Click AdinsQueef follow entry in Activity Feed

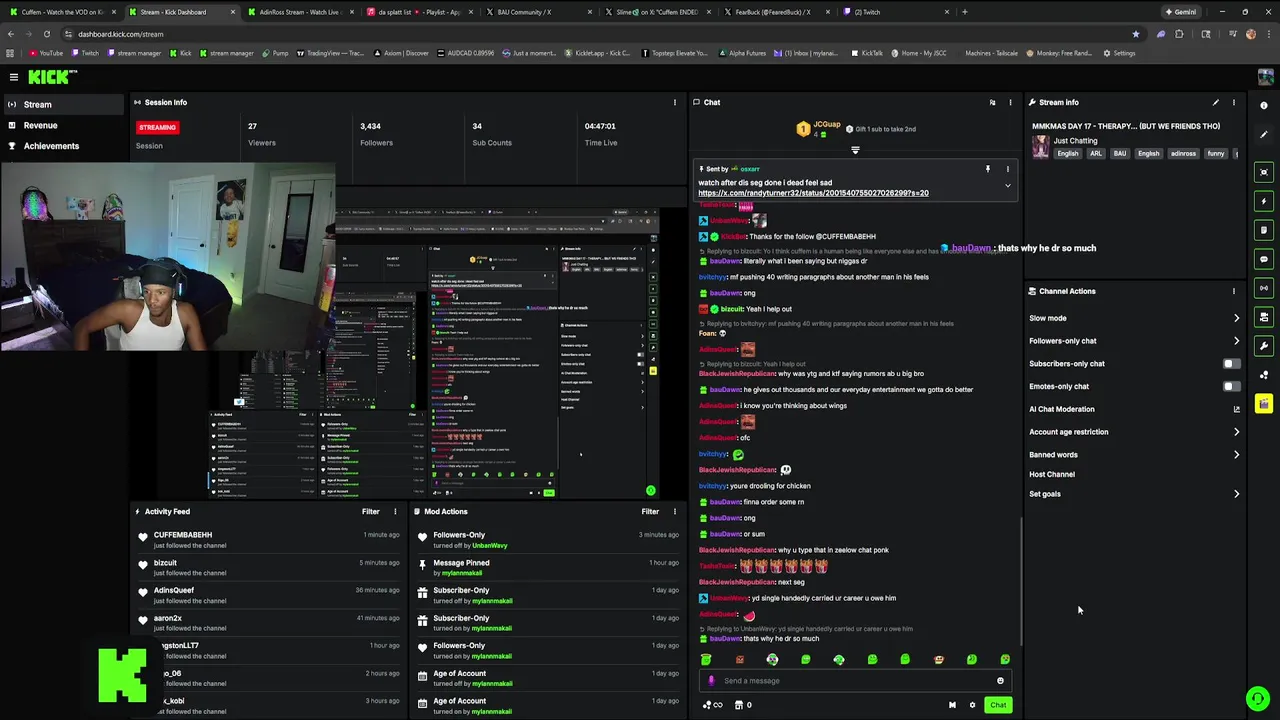coord(270,594)
